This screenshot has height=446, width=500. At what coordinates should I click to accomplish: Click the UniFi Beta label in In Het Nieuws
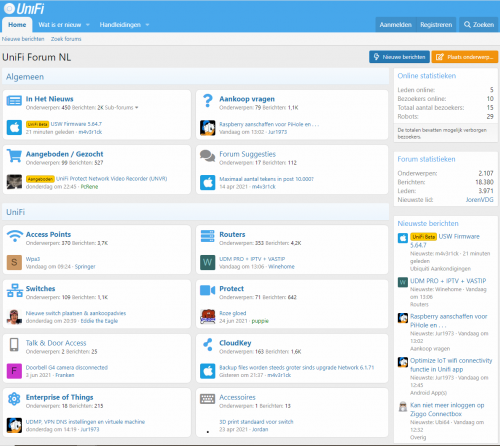(37, 124)
